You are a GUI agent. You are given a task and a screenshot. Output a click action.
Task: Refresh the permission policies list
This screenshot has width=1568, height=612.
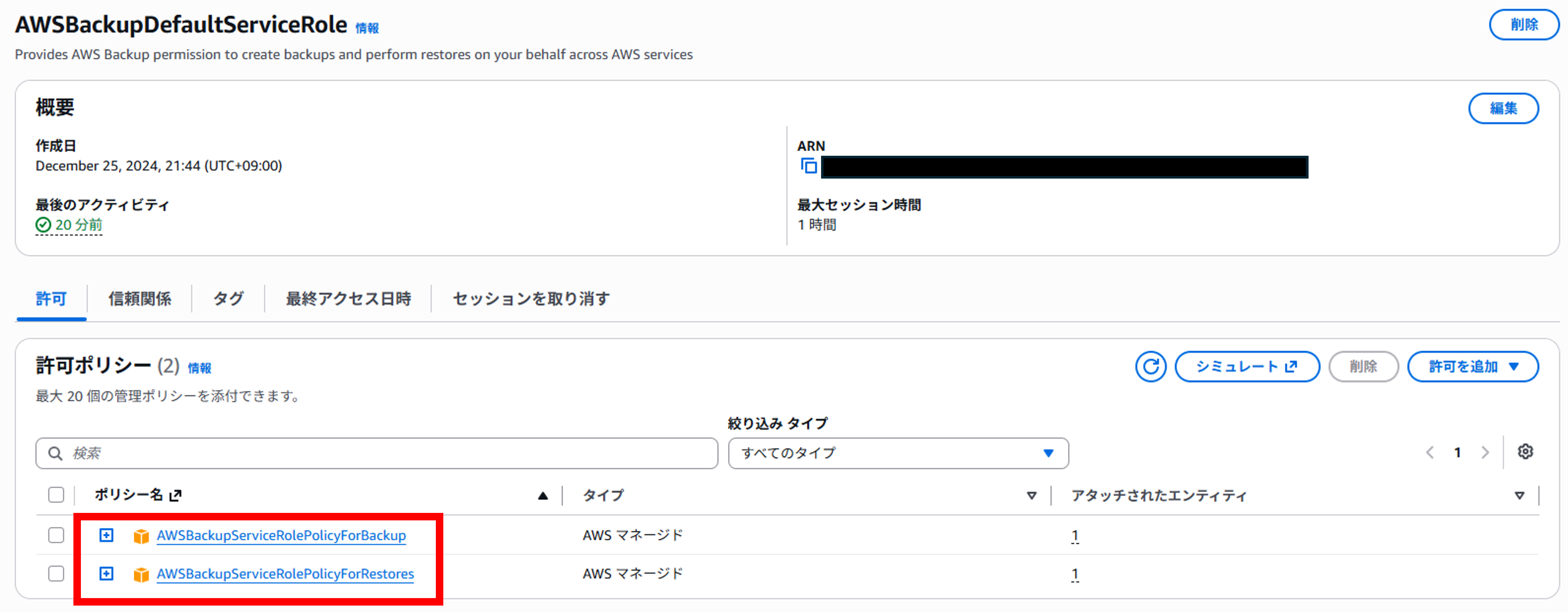click(x=1150, y=366)
